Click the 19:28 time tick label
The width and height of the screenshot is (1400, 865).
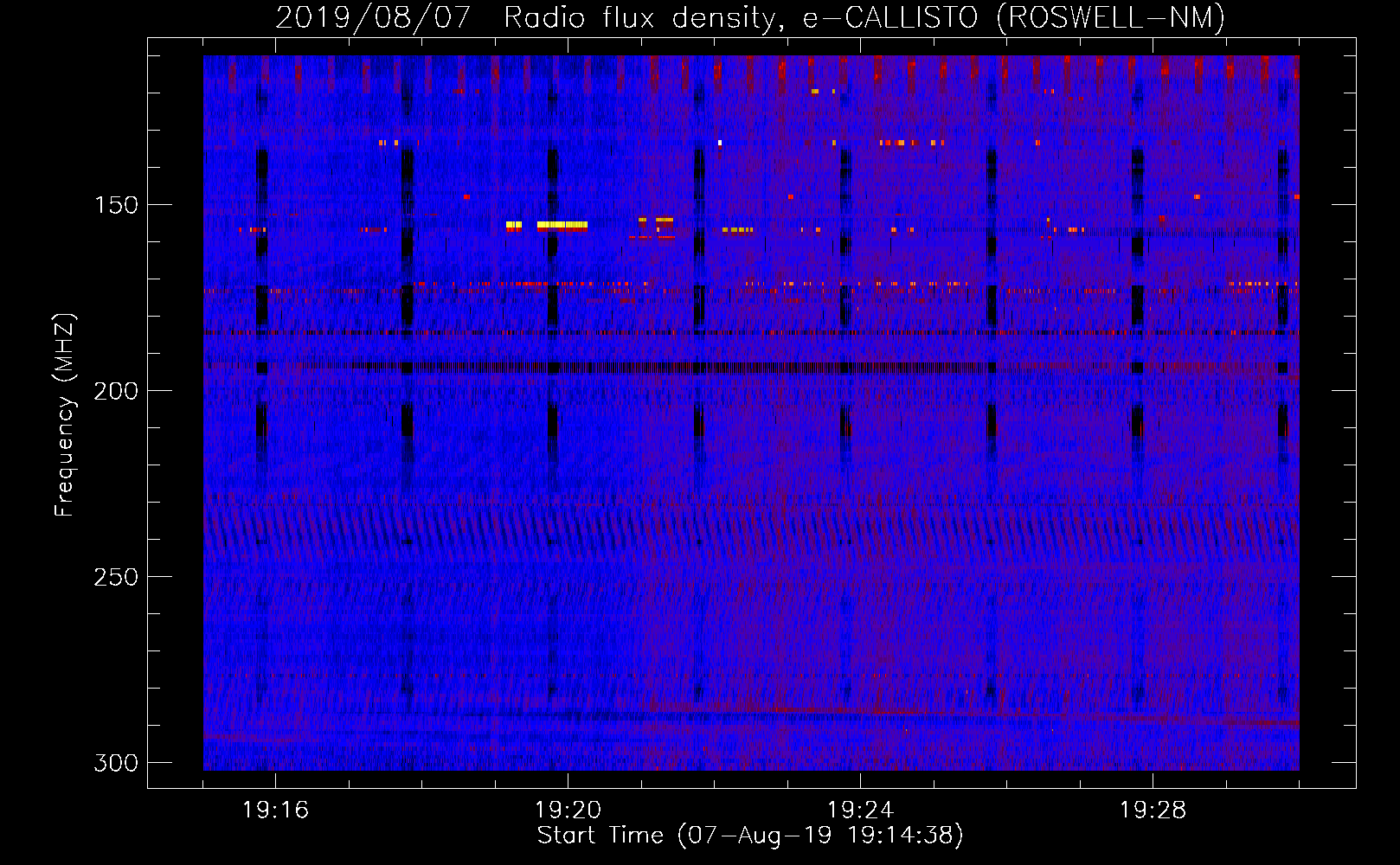(x=1153, y=811)
